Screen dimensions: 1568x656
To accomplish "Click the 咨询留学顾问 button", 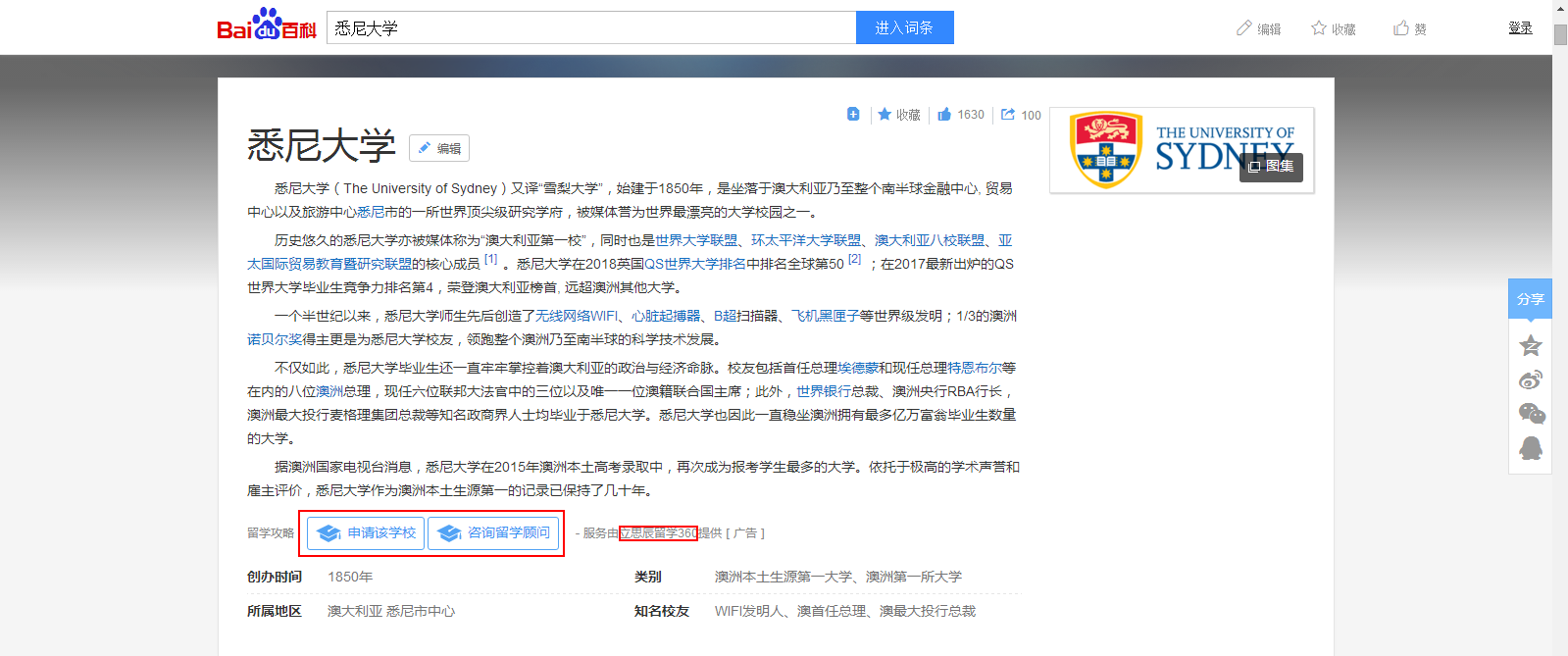I will point(493,533).
